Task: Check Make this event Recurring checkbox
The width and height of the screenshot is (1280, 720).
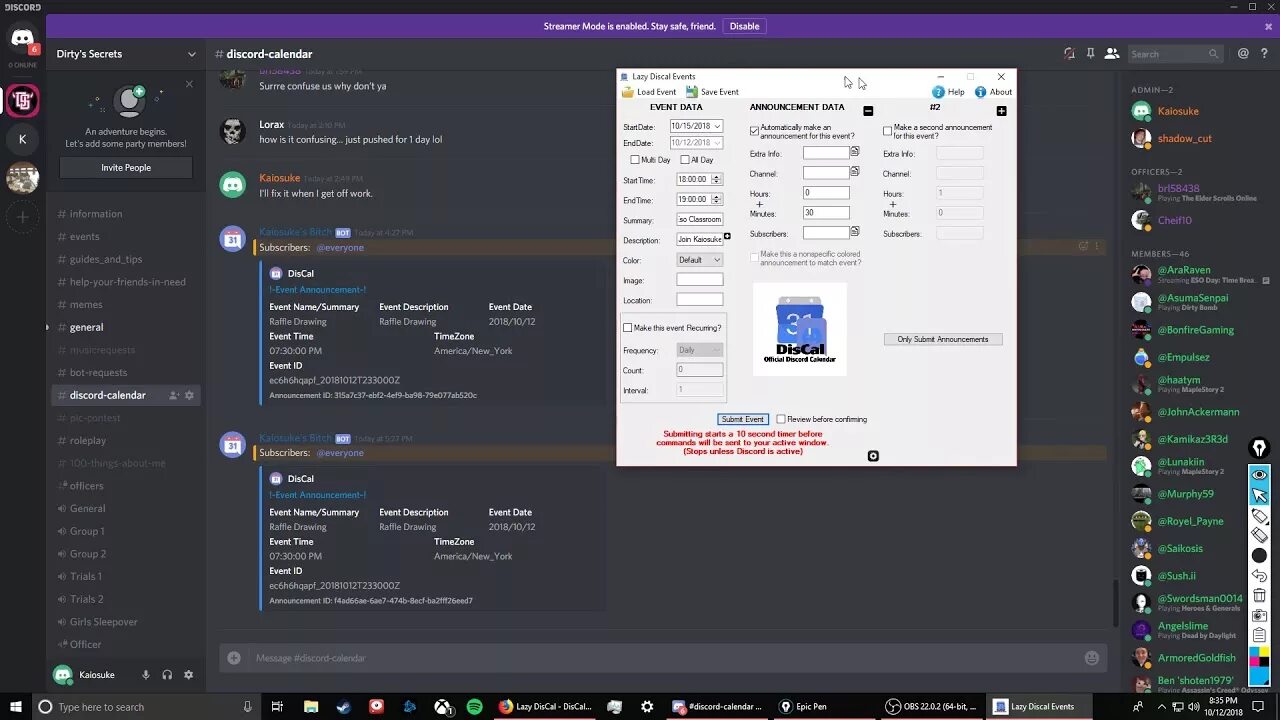Action: [628, 328]
